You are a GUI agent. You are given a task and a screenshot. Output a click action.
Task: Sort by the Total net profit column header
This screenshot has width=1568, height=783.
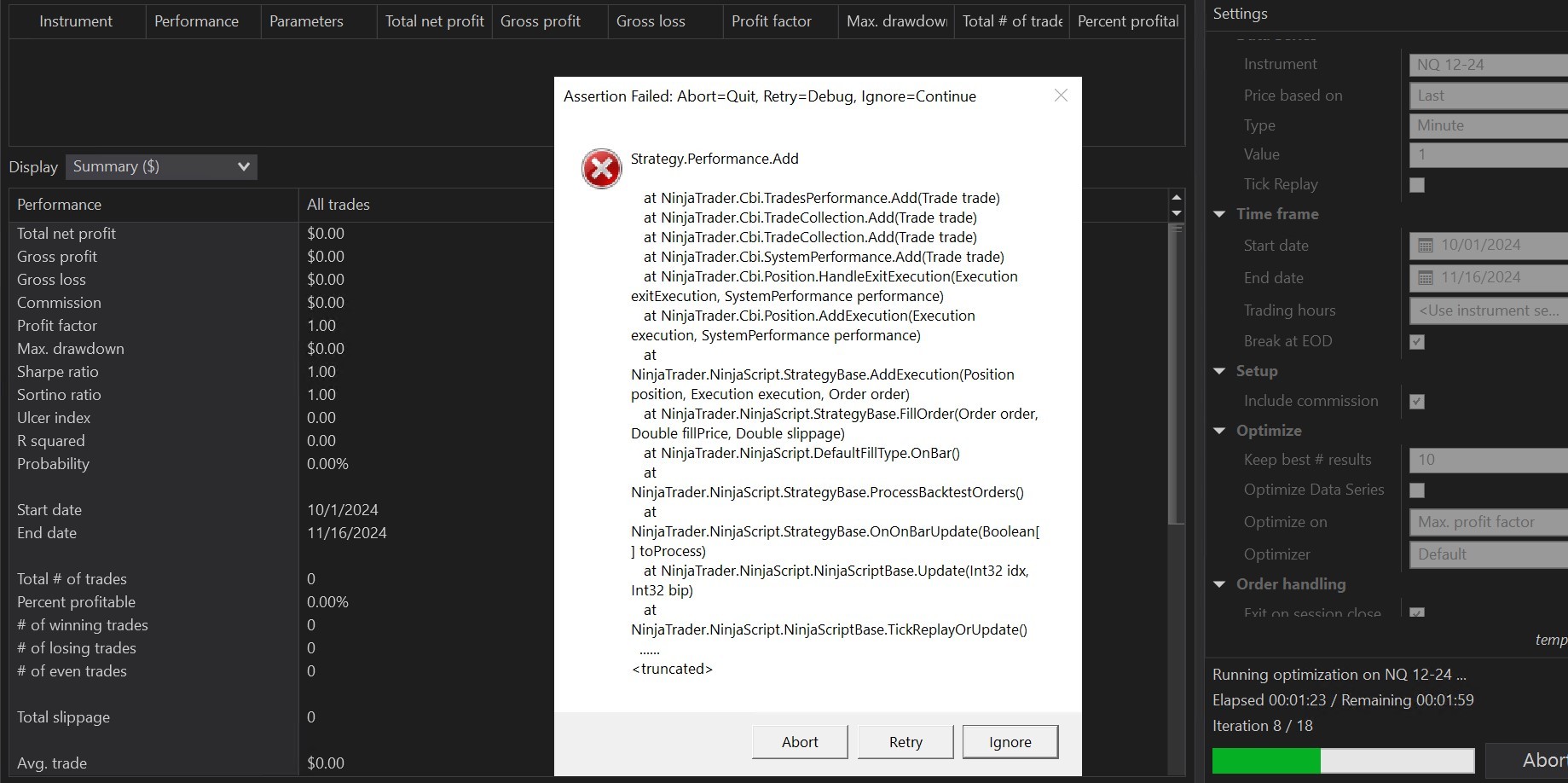[435, 21]
